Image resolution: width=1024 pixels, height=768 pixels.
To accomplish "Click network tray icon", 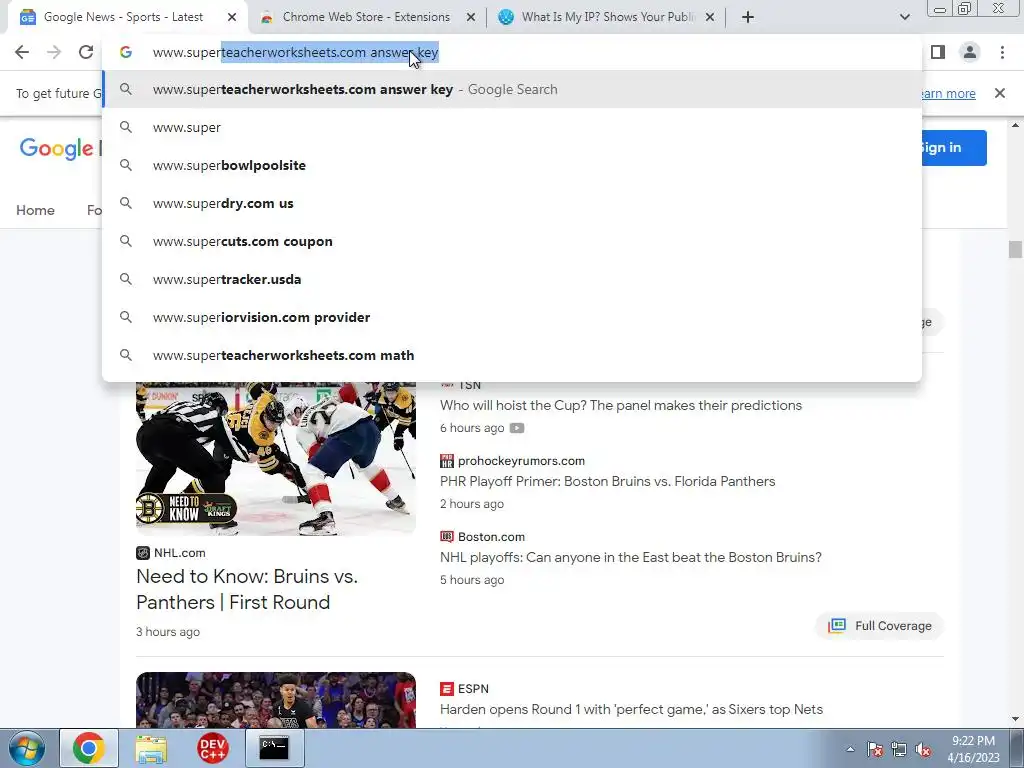I will coord(899,749).
